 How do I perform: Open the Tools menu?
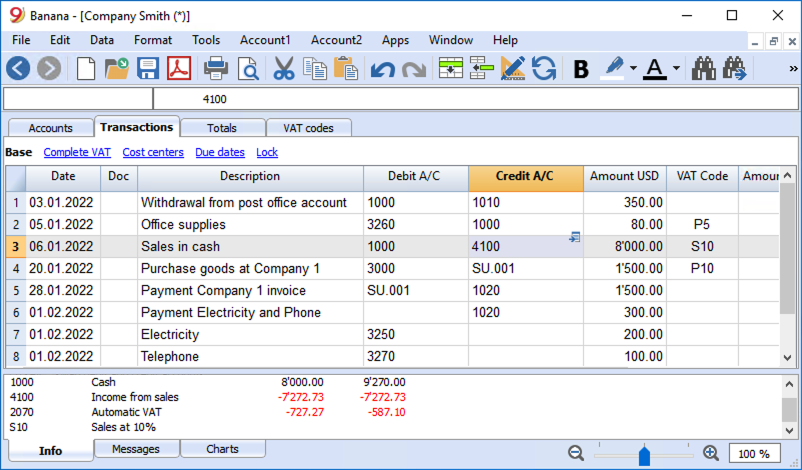[x=206, y=40]
